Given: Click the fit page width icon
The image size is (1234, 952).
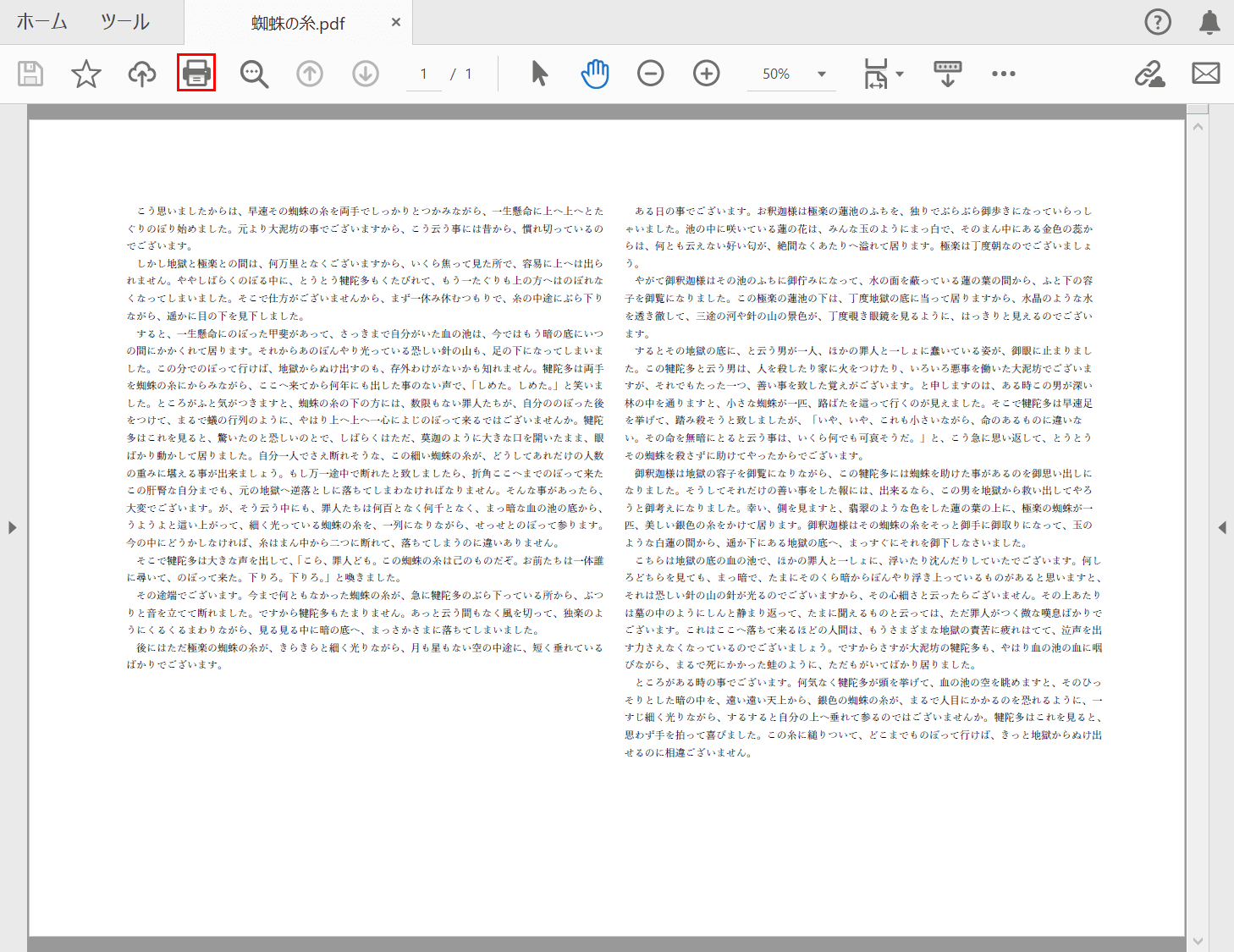Looking at the screenshot, I should (876, 74).
